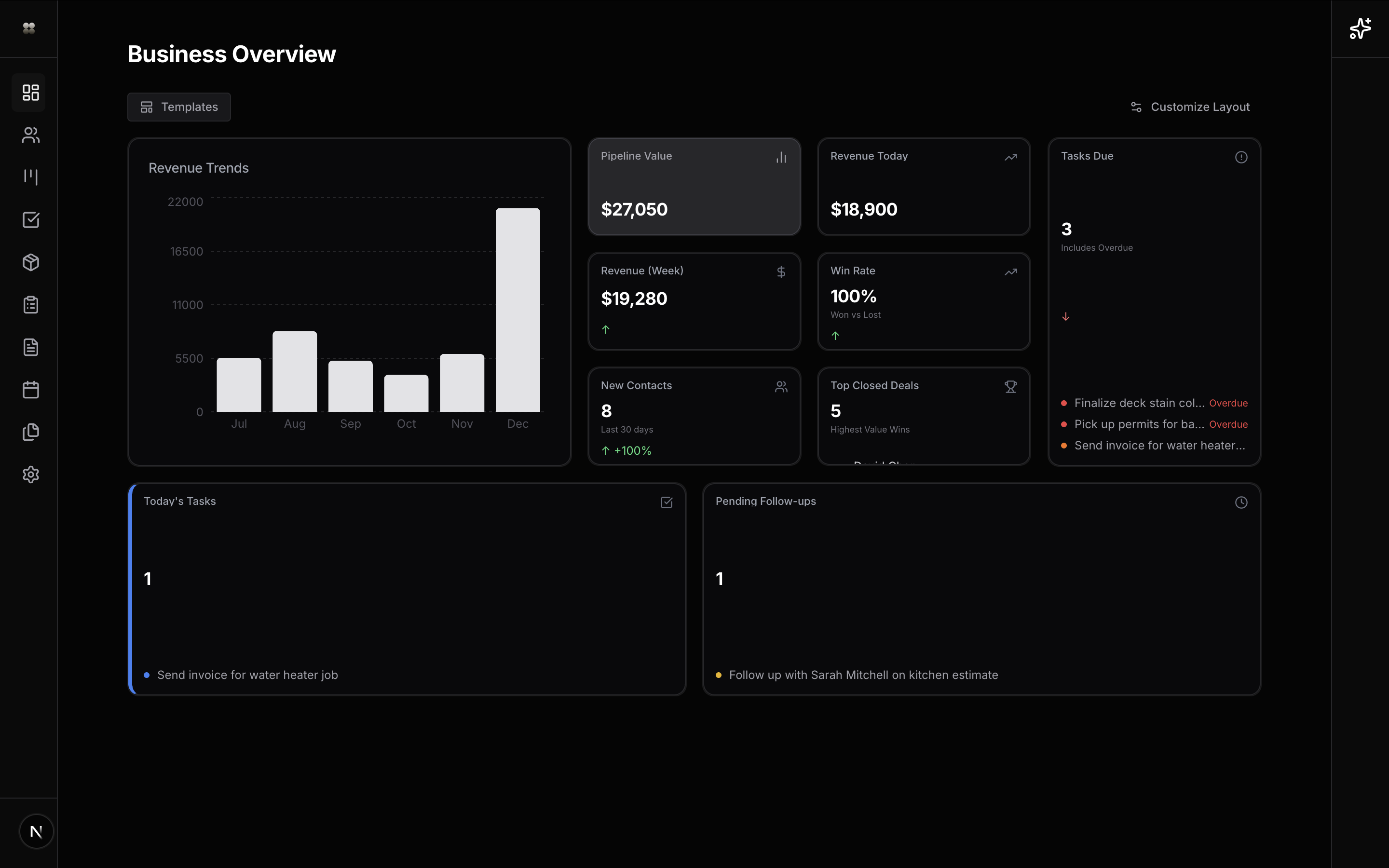Open Customize Layout options
Viewport: 1389px width, 868px height.
pyautogui.click(x=1190, y=107)
